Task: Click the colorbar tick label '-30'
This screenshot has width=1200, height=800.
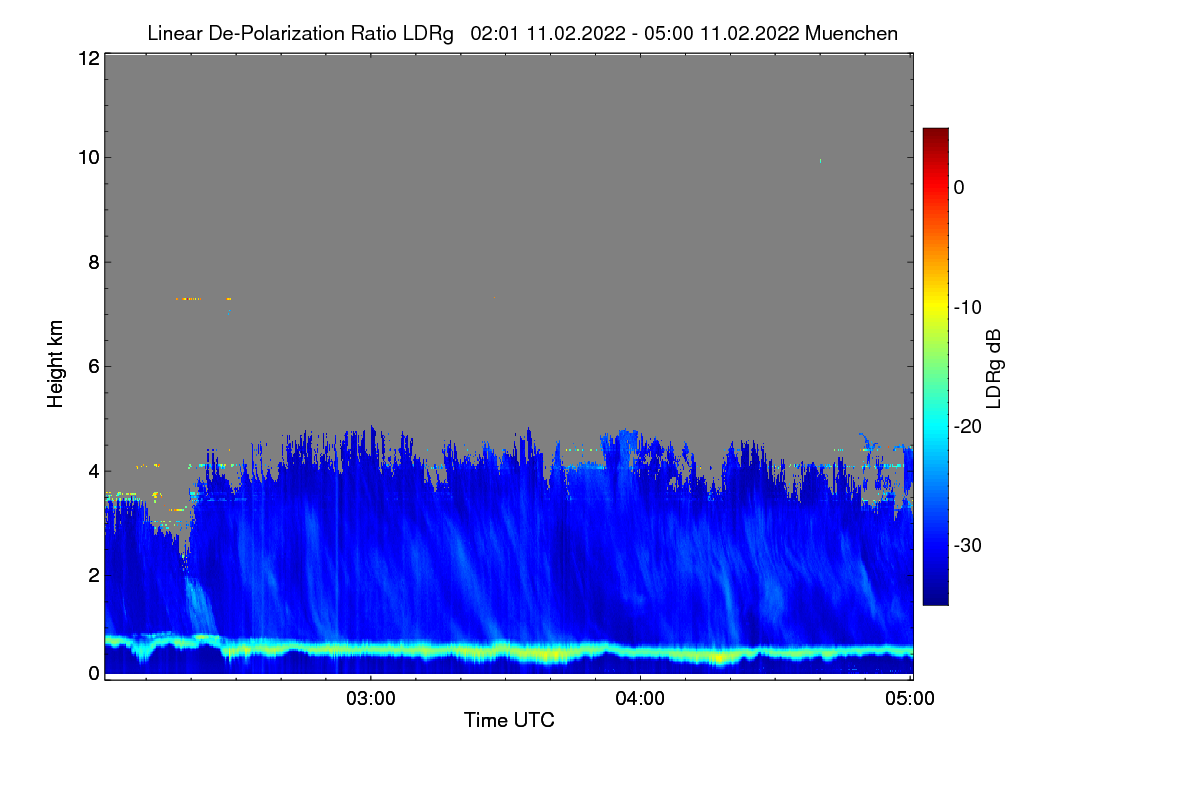Action: click(967, 546)
